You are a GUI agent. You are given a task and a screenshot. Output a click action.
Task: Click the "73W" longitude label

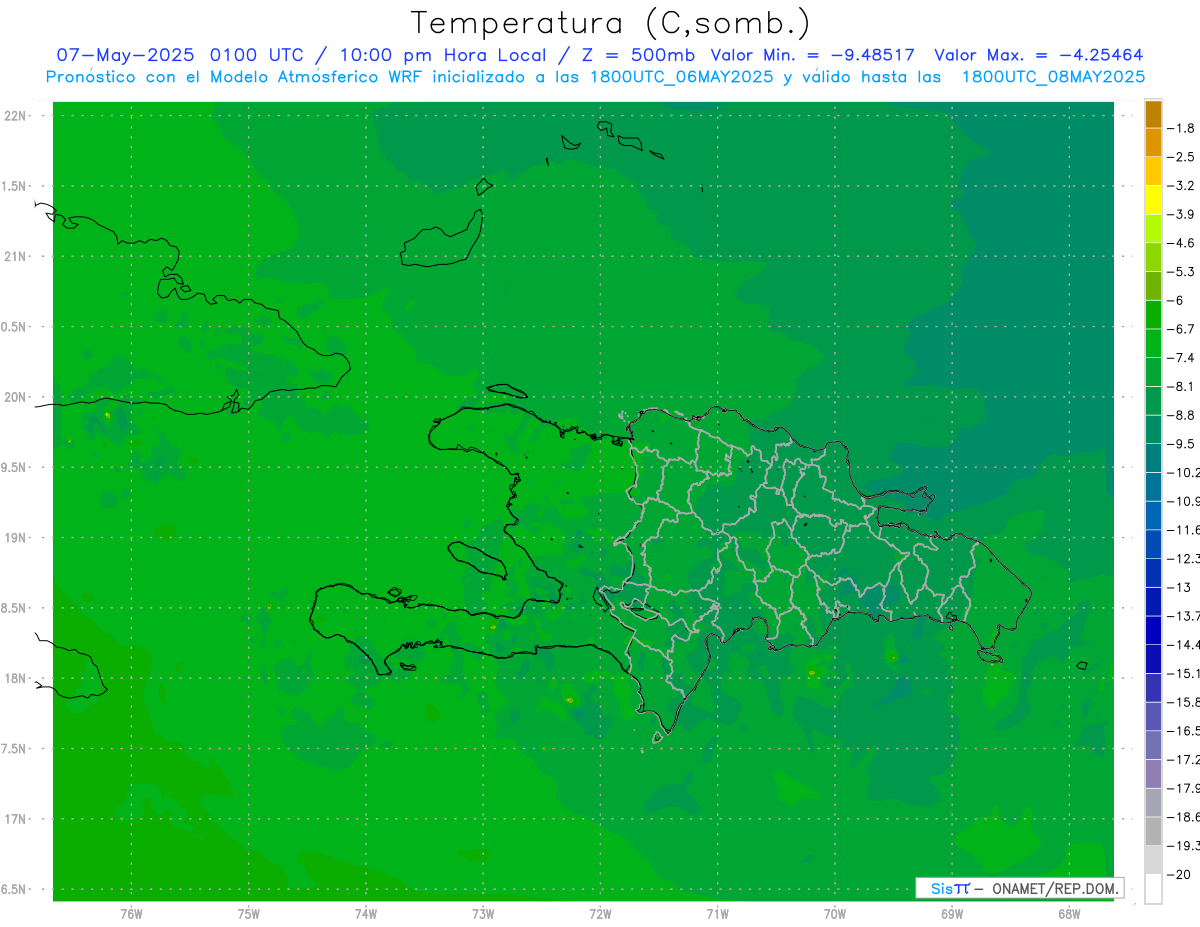pyautogui.click(x=483, y=913)
